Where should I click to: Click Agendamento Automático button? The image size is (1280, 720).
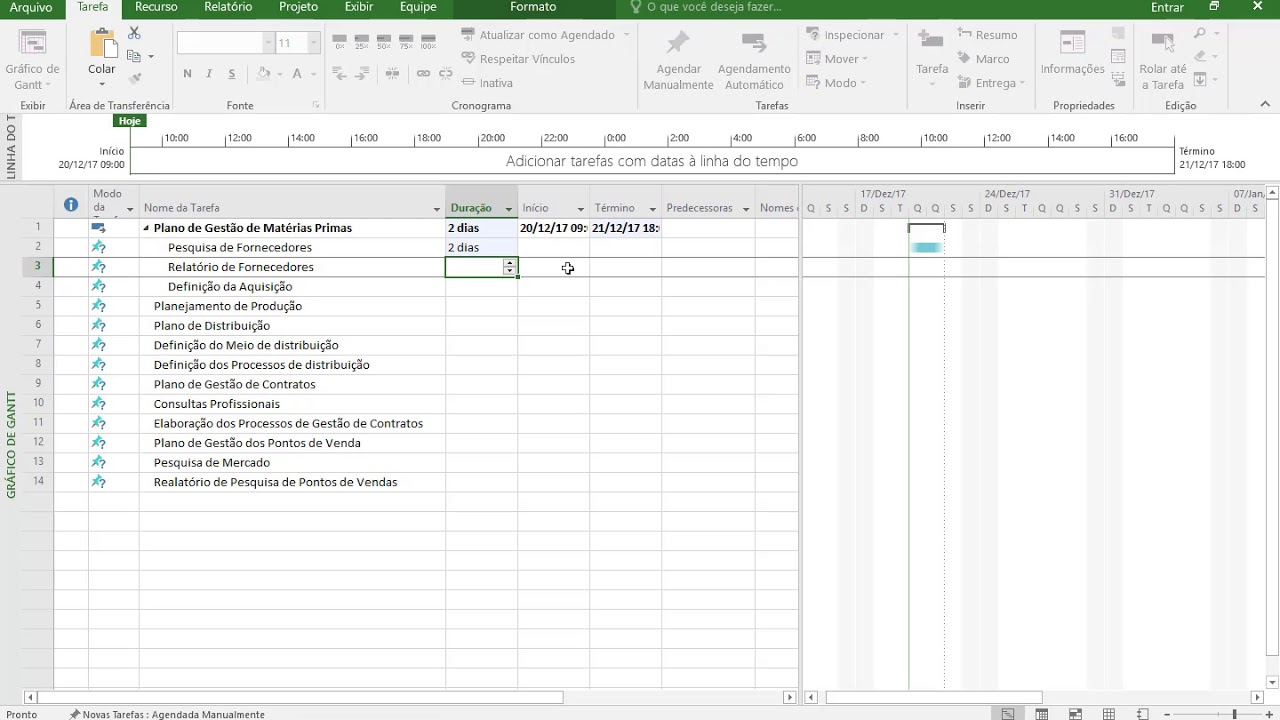(754, 60)
